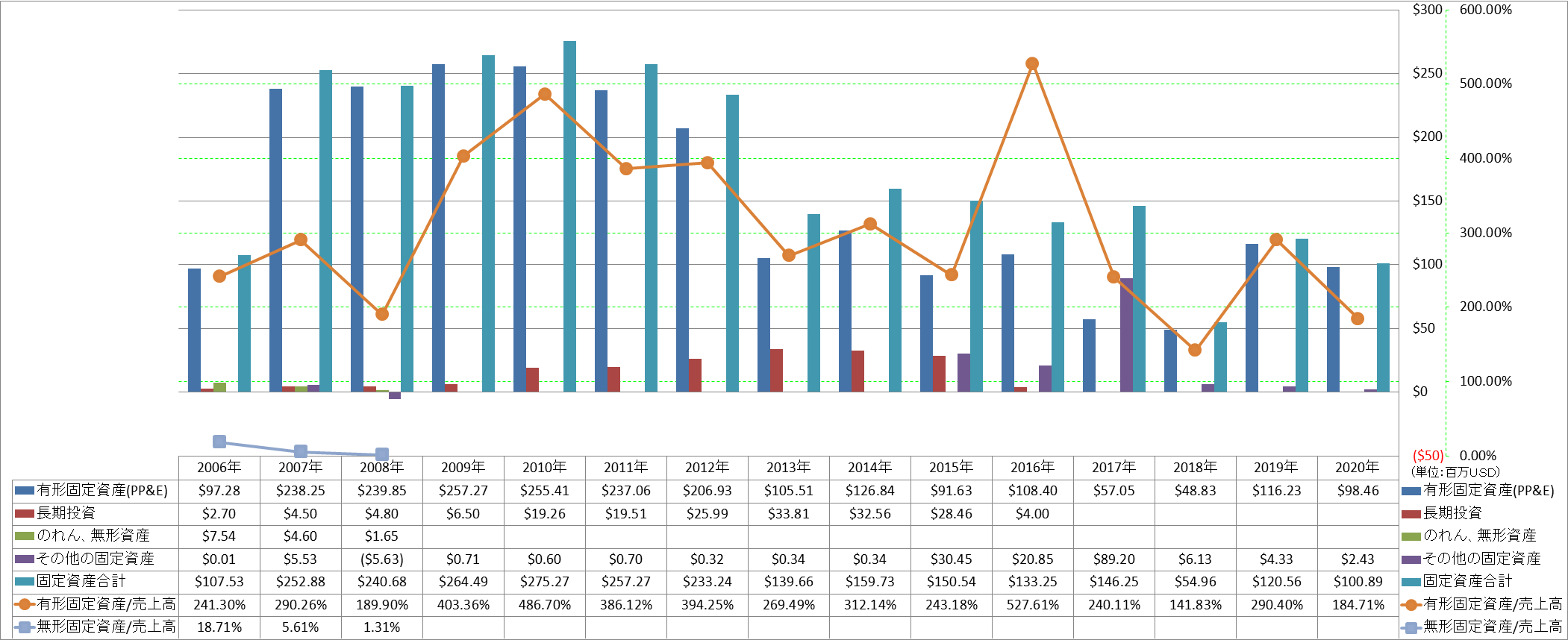This screenshot has width=1568, height=640.
Task: Click the left 有形固定資産(PP&E) row label
Action: coord(102,490)
